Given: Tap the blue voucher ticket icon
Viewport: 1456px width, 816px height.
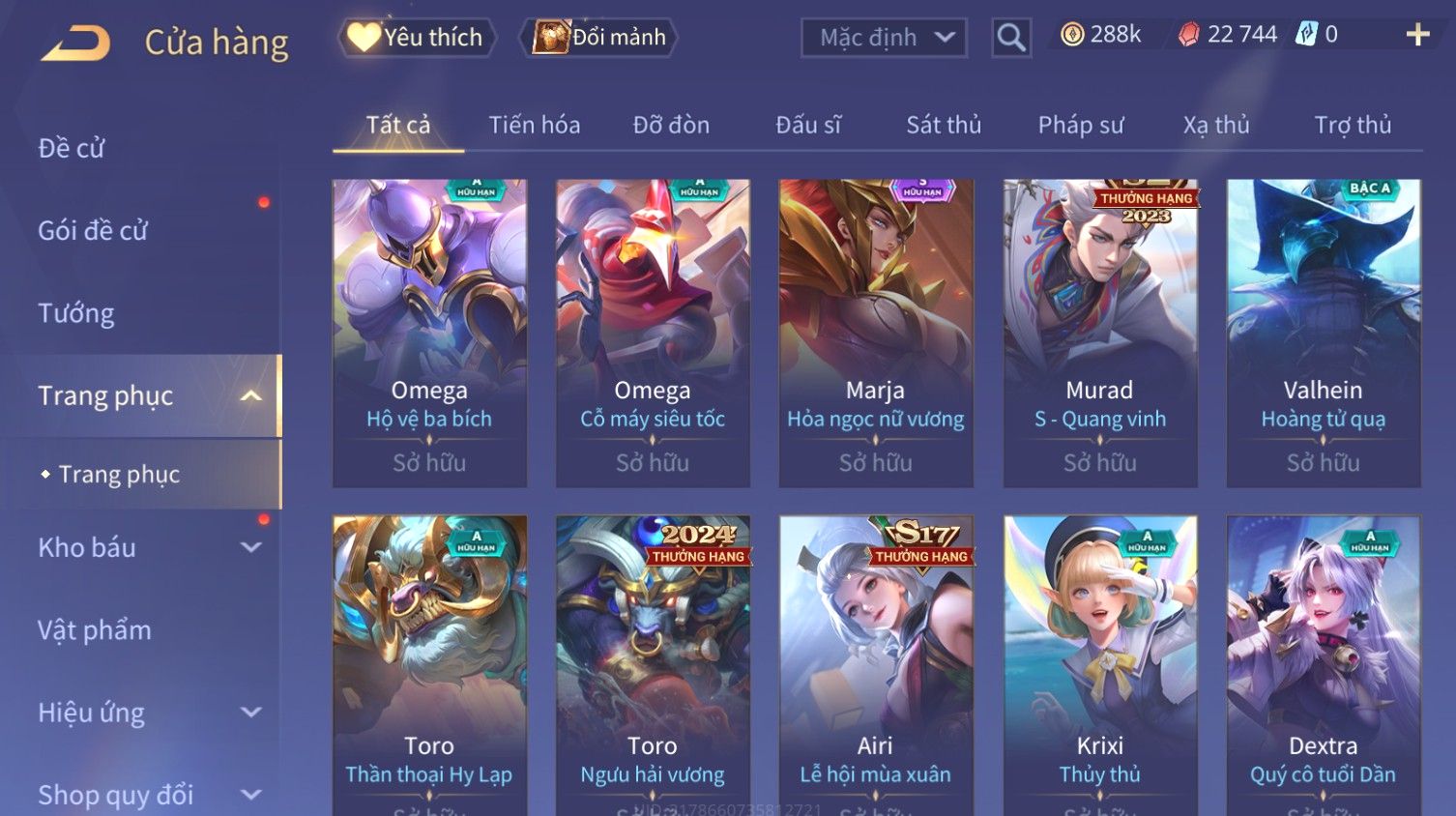Looking at the screenshot, I should [x=1306, y=34].
